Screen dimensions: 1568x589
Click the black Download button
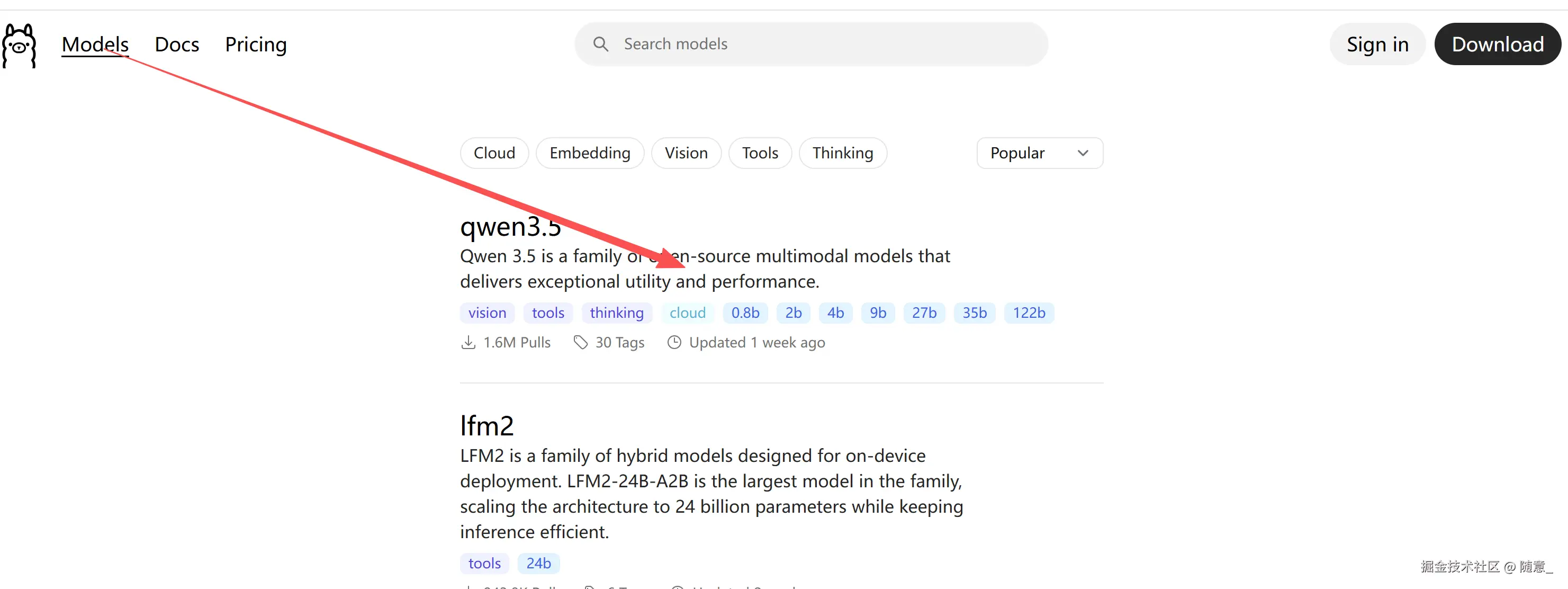pyautogui.click(x=1497, y=44)
